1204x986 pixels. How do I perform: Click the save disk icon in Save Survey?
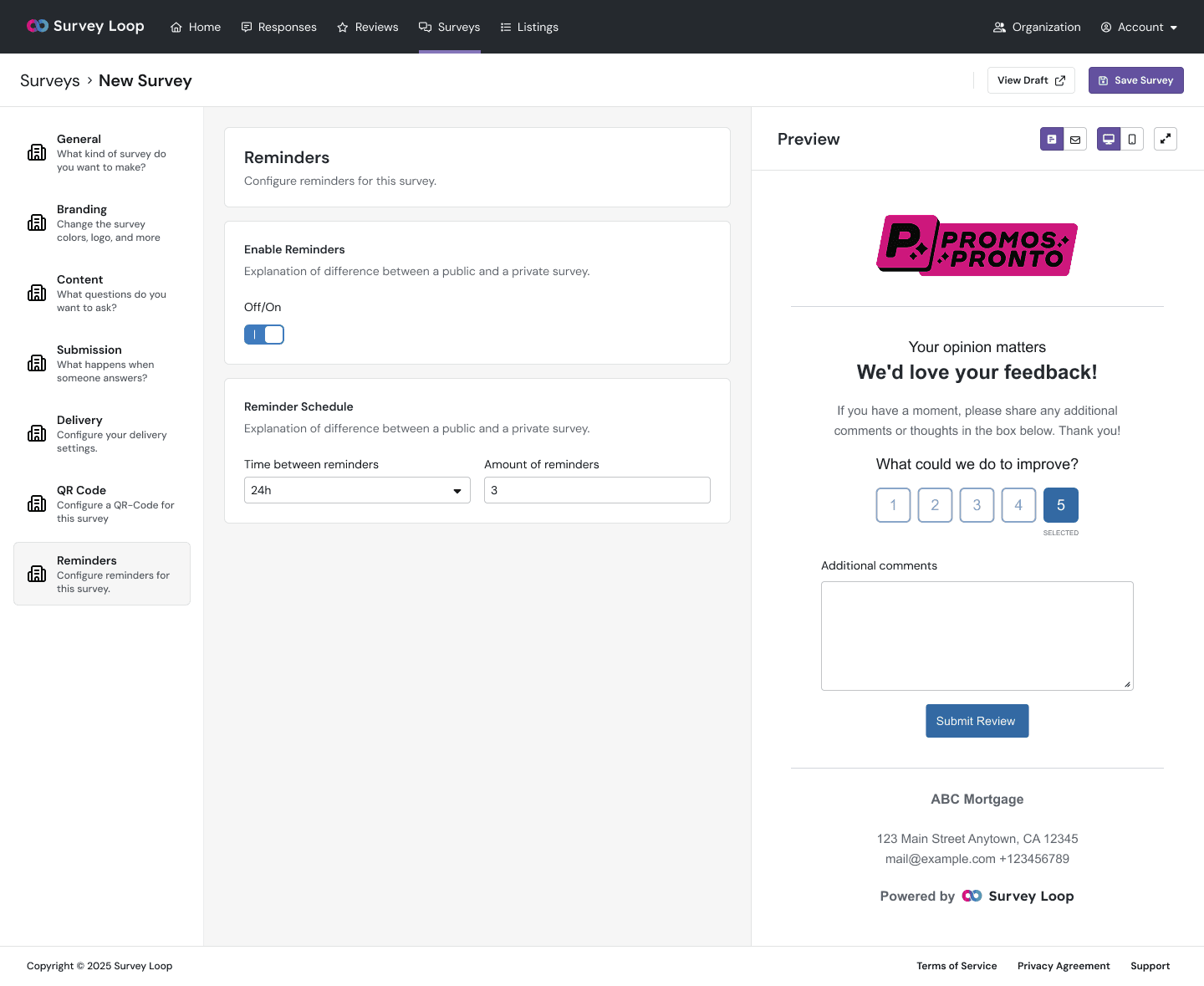pyautogui.click(x=1103, y=80)
